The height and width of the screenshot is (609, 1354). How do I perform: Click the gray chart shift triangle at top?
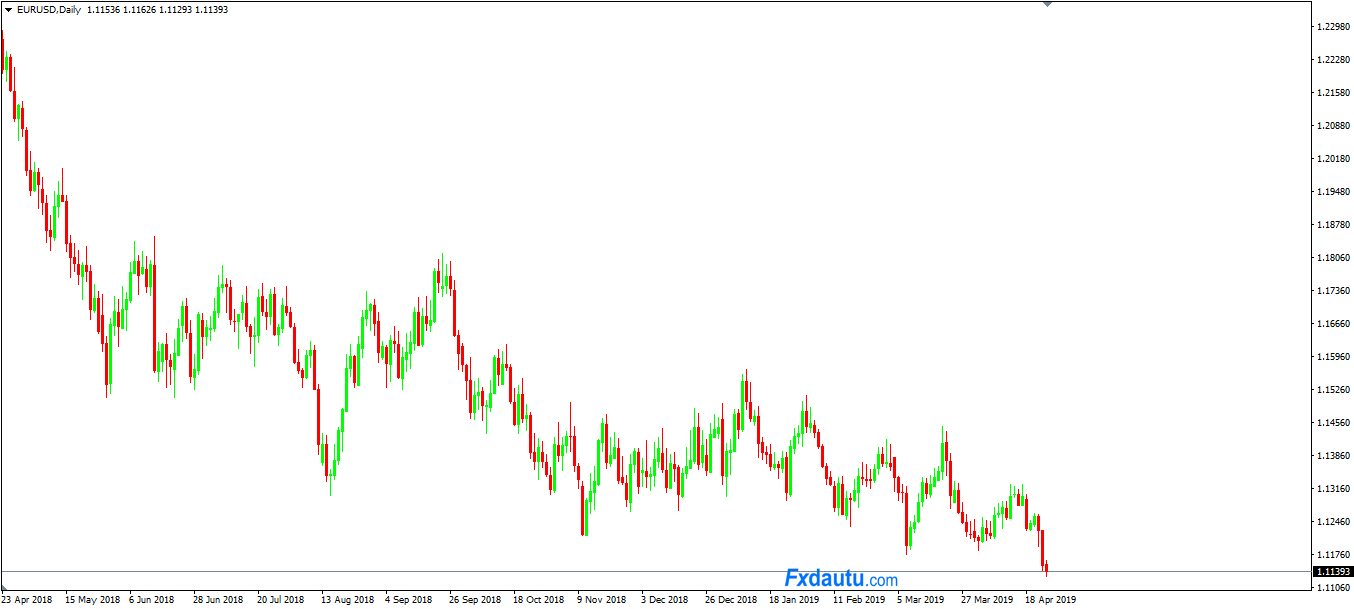(1047, 4)
